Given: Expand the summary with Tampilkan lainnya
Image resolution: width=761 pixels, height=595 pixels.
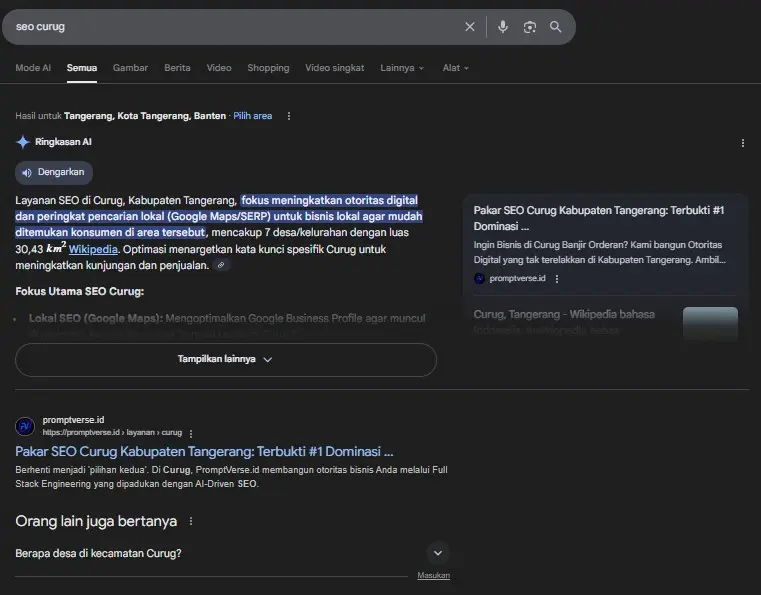Looking at the screenshot, I should (226, 360).
